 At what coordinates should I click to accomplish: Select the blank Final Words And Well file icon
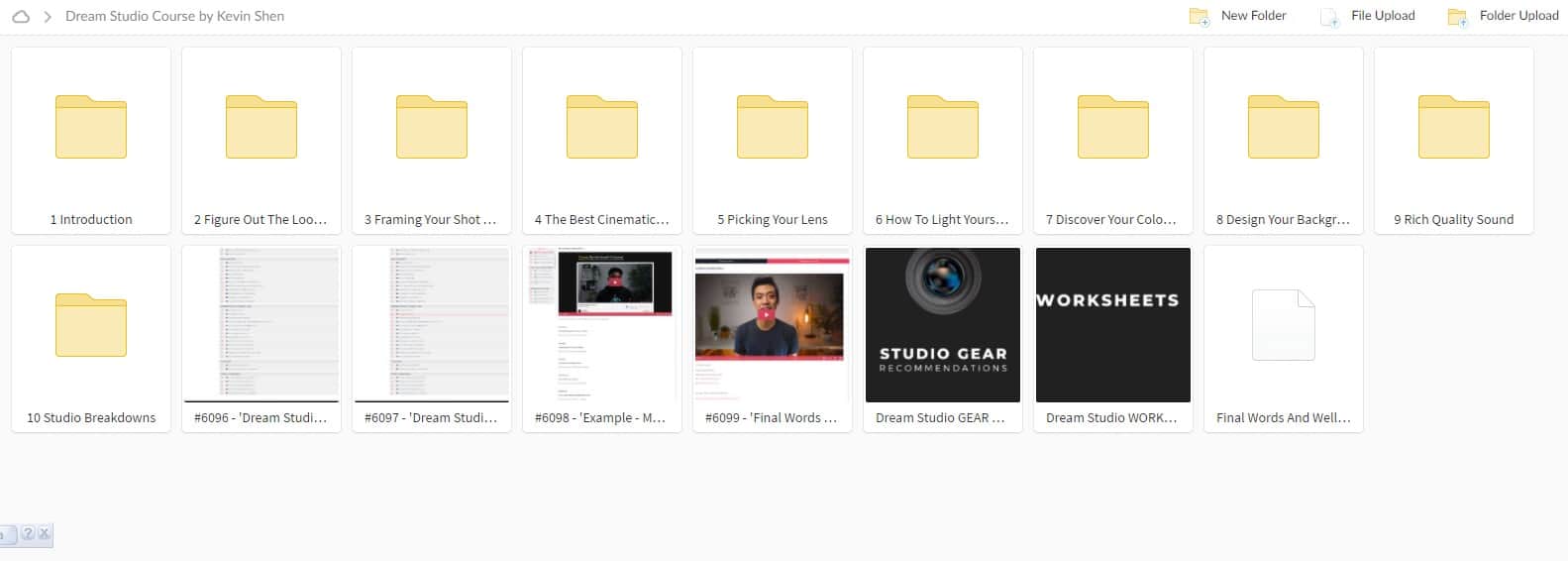[1284, 325]
